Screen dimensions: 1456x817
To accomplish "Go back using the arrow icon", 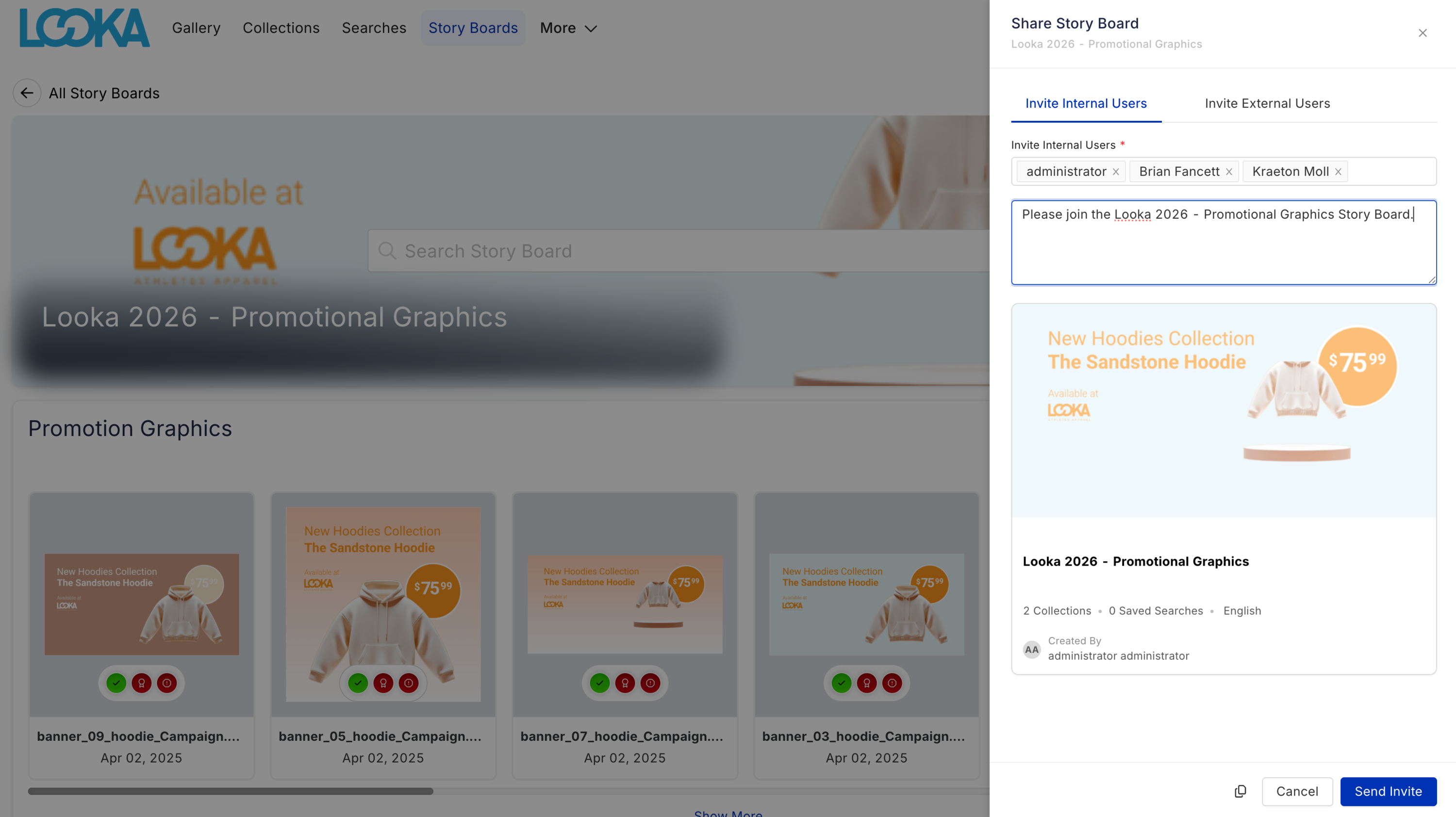I will [x=27, y=93].
